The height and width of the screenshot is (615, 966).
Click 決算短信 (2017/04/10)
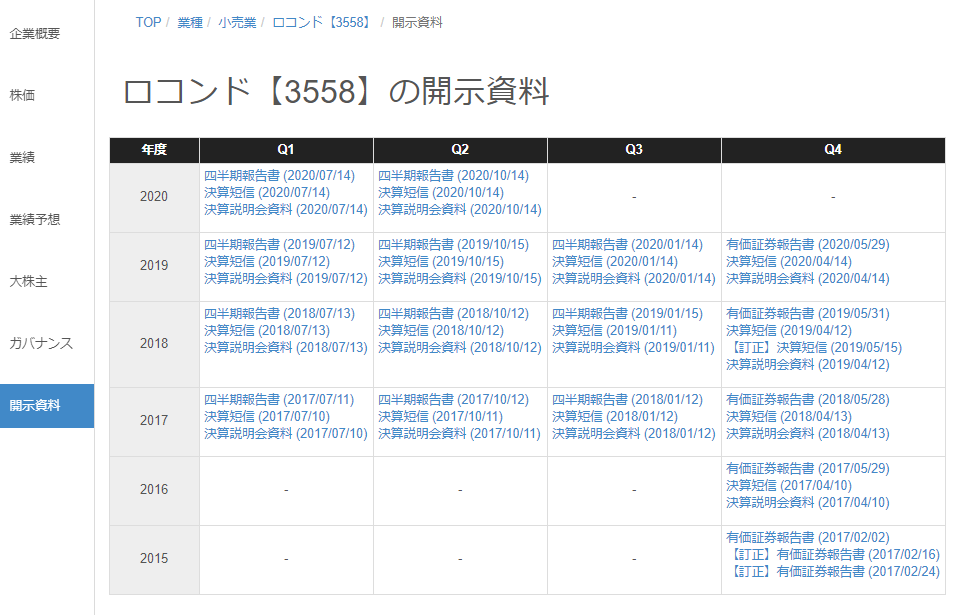point(789,486)
